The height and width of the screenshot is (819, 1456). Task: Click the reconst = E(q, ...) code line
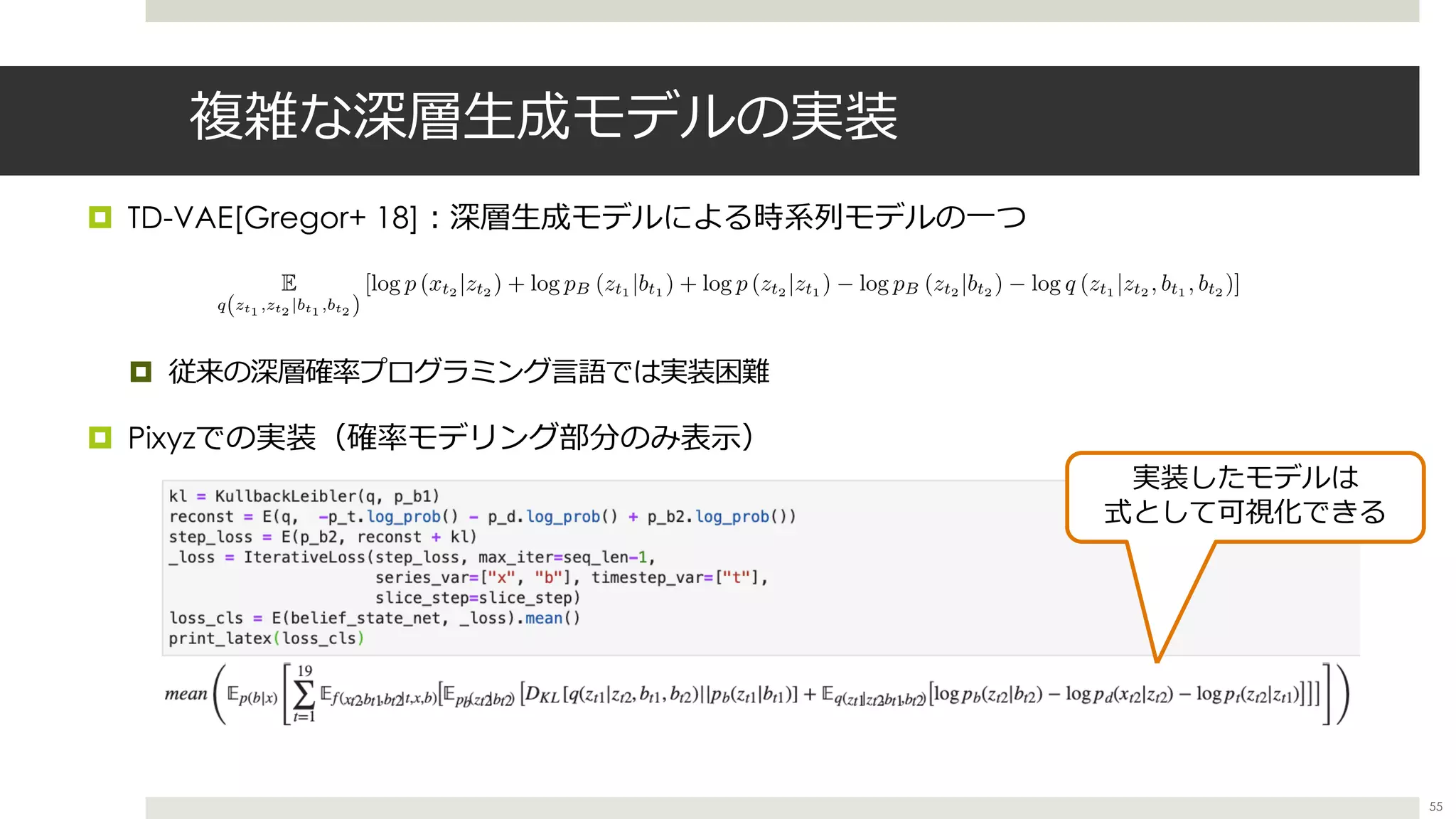pyautogui.click(x=482, y=517)
